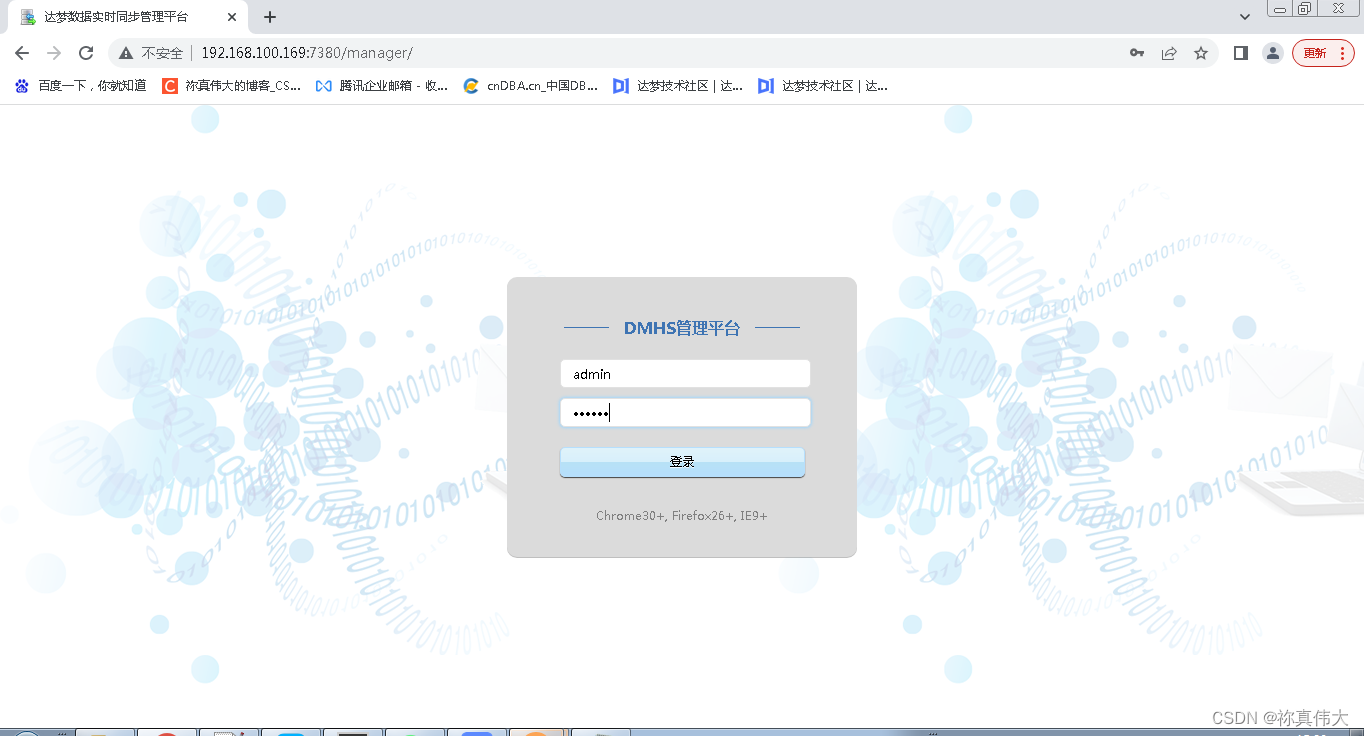Screen dimensions: 1364x736
Task: Open 百度一下，你就知道 bookmark
Action: point(80,86)
